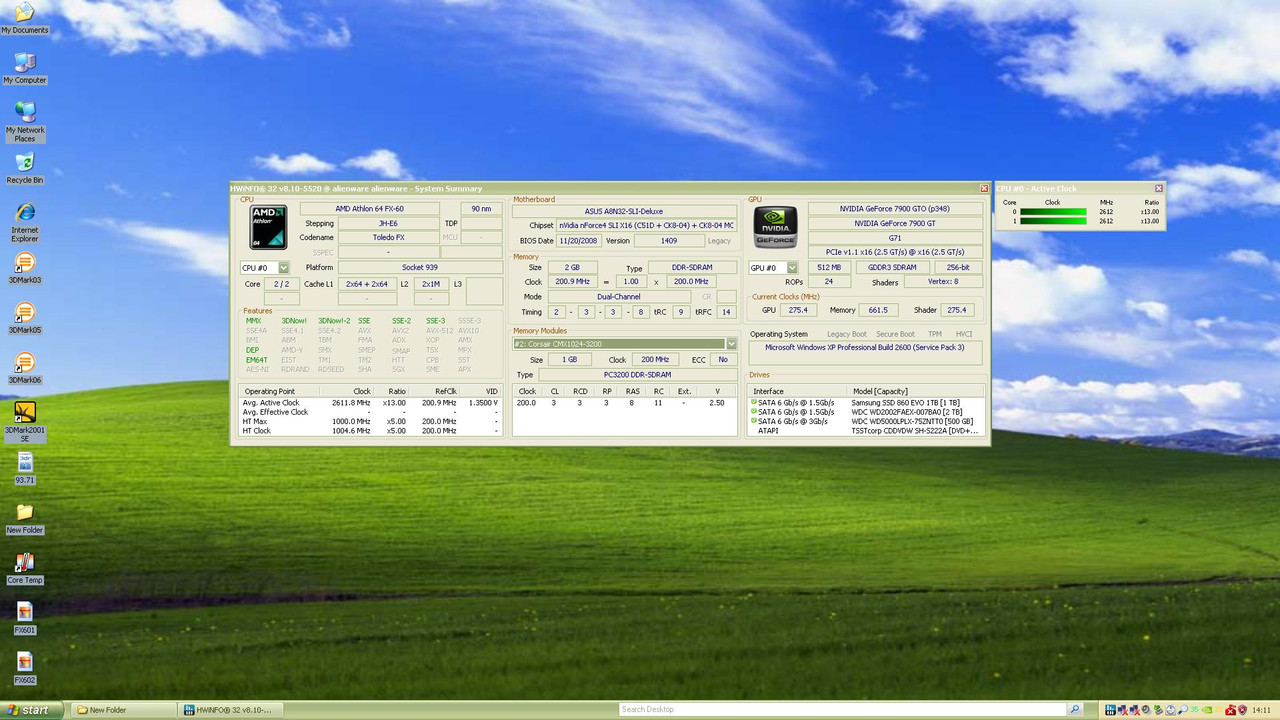Screen dimensions: 1280x720
Task: Click the GPU clock 275.4 field
Action: [798, 310]
